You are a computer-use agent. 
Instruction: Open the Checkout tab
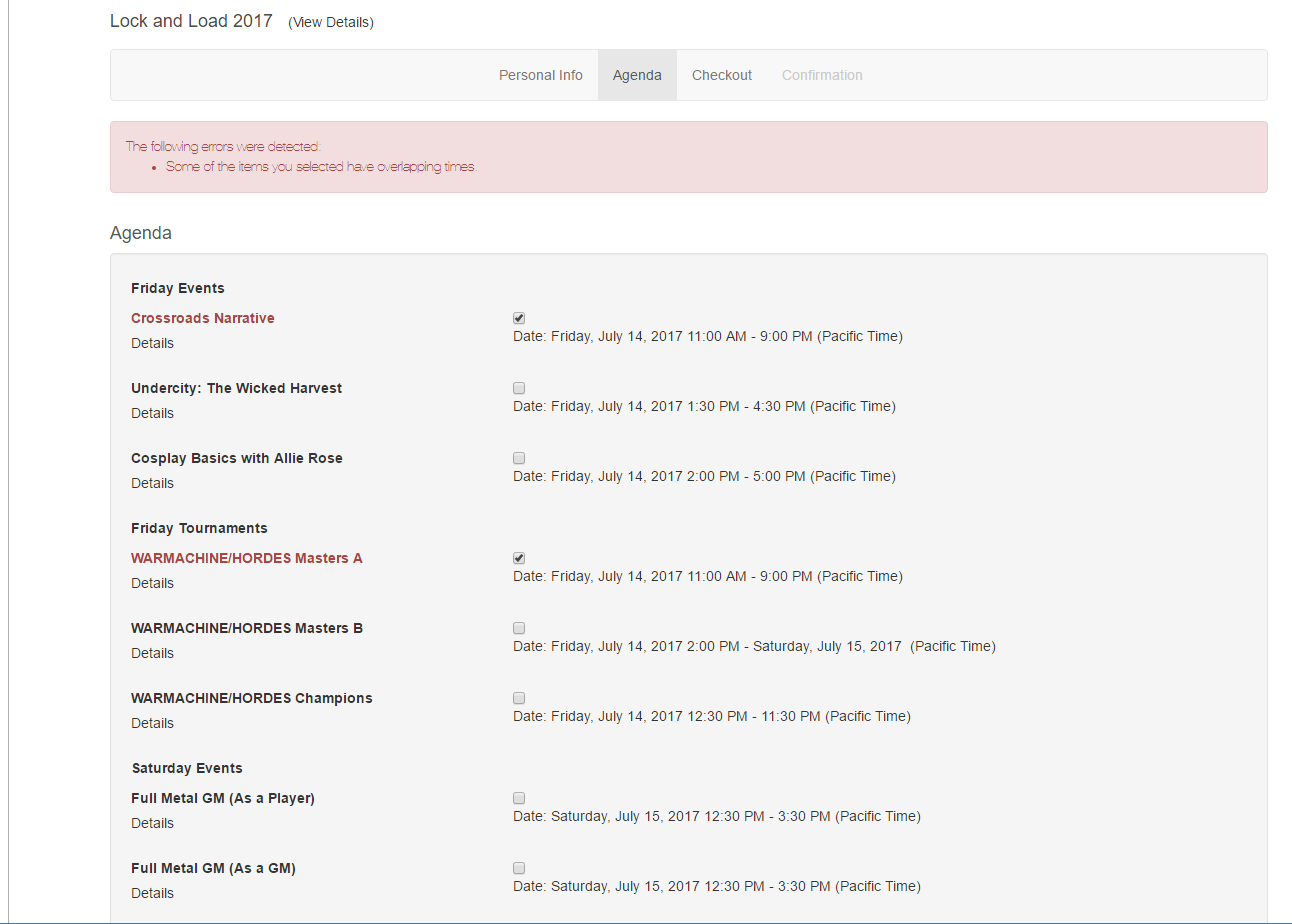pos(722,75)
